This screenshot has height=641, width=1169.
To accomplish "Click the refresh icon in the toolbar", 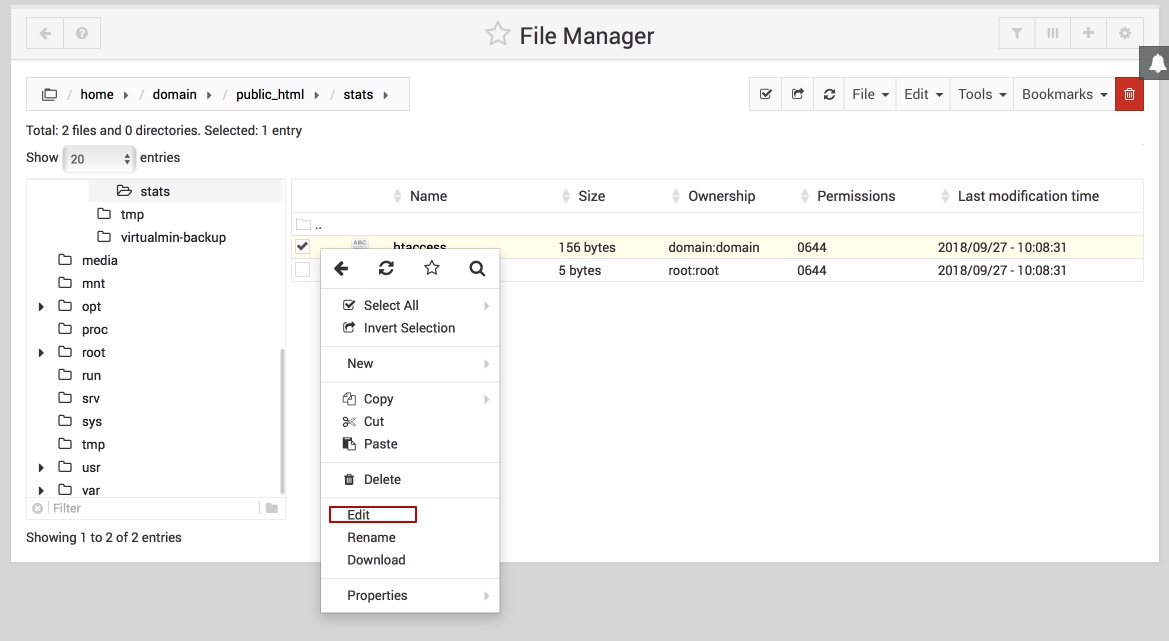I will coord(829,94).
